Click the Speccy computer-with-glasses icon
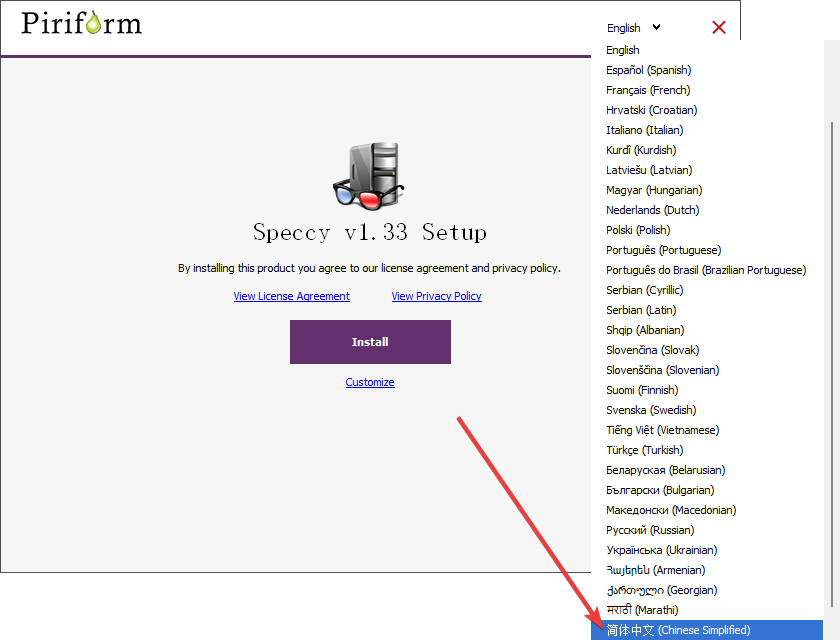 [x=369, y=176]
